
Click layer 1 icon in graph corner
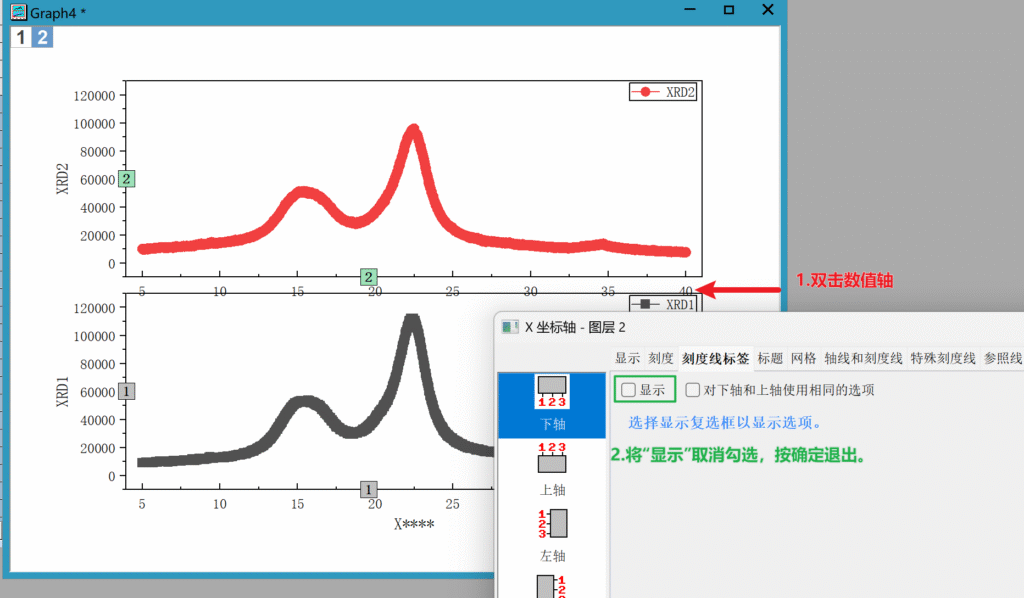[x=20, y=38]
